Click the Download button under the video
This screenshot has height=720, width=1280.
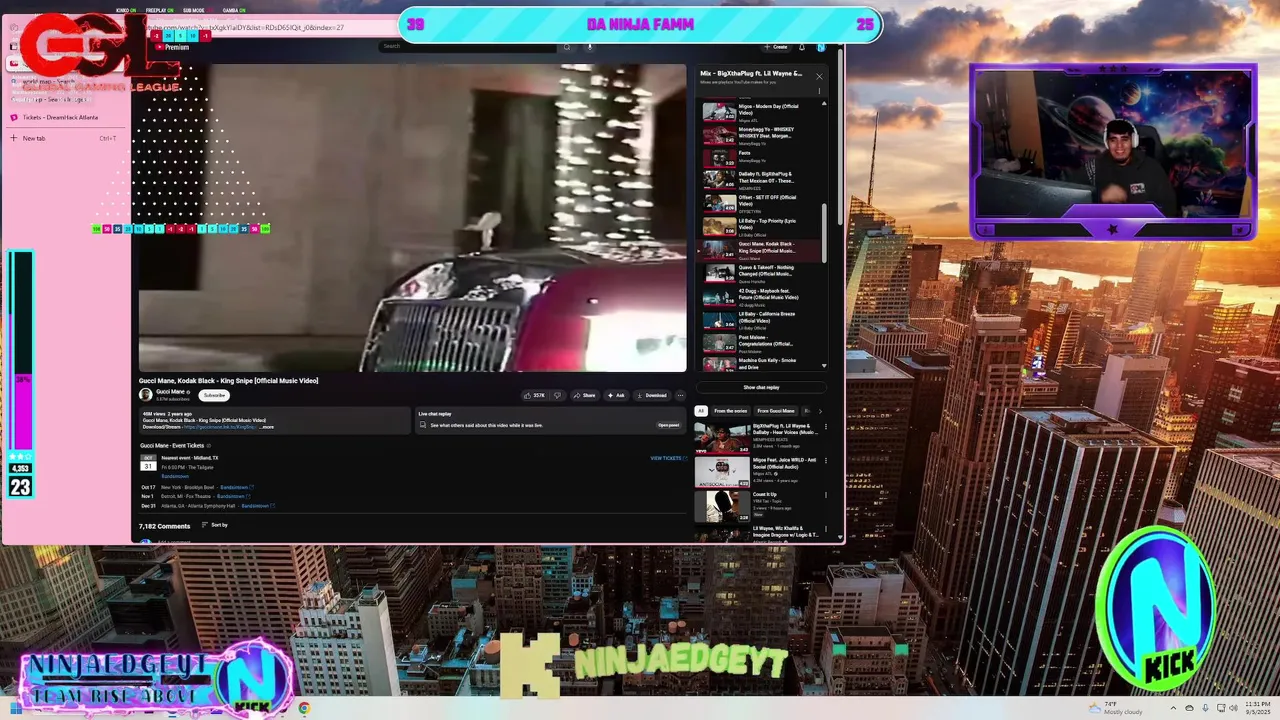(652, 395)
